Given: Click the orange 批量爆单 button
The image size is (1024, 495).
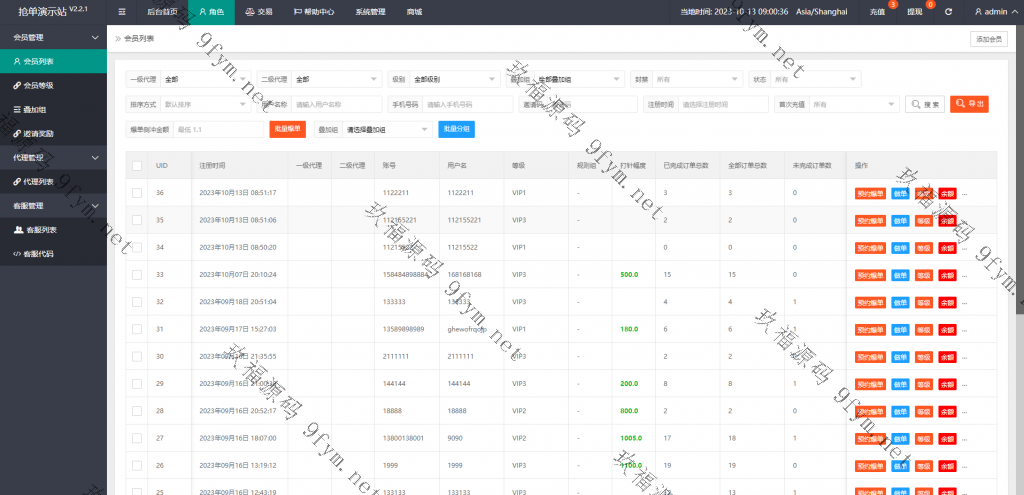Looking at the screenshot, I should click(x=287, y=129).
